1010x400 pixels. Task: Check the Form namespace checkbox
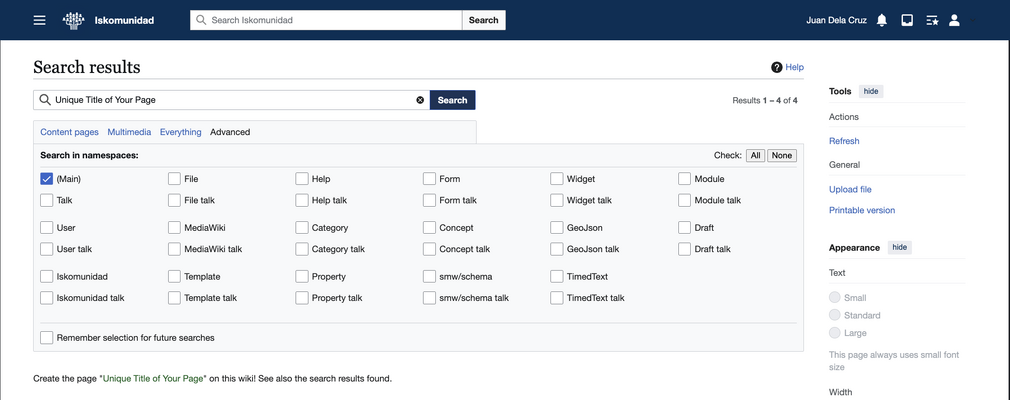click(x=429, y=179)
